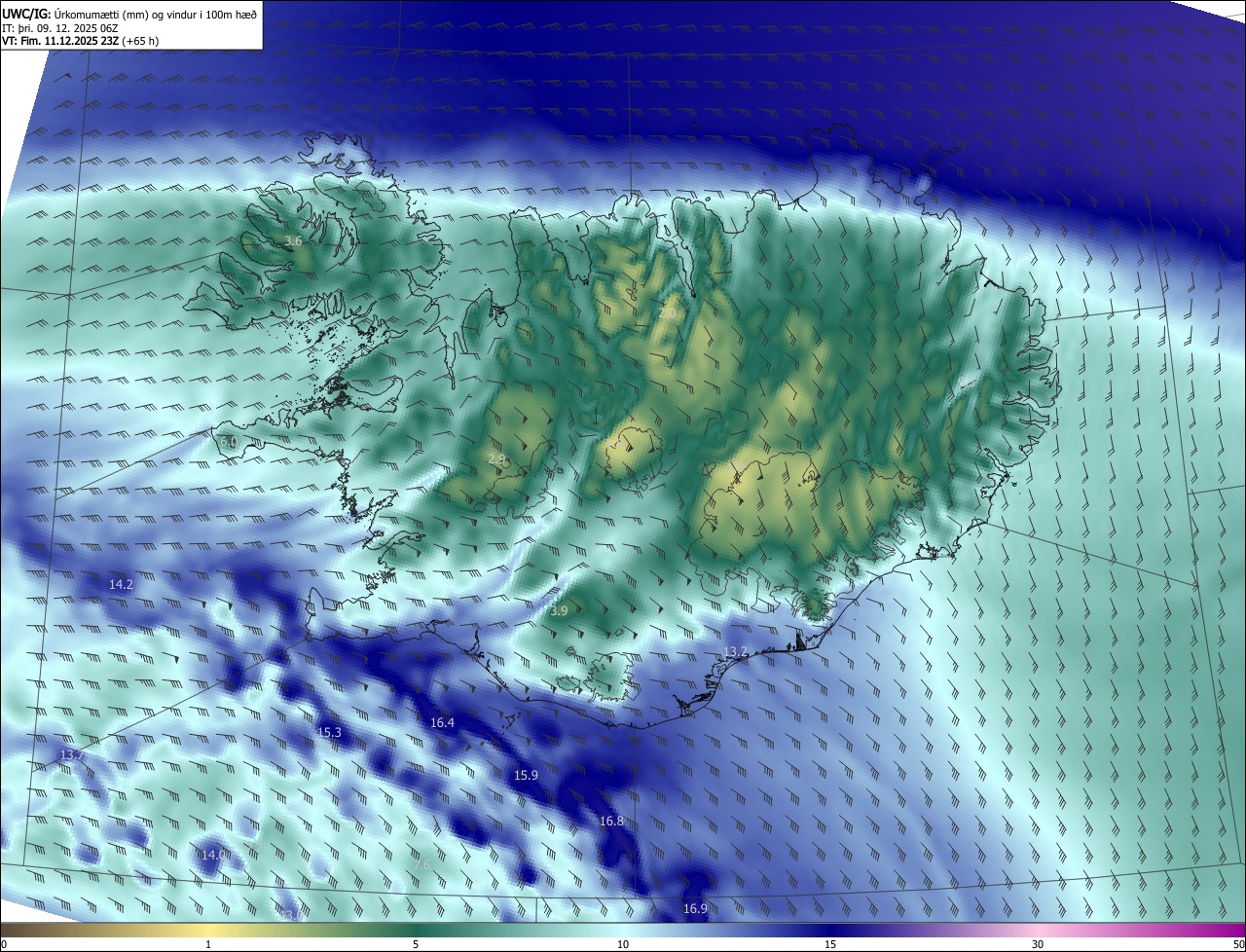Click the 13.2 value label
1246x952 pixels.
(736, 651)
